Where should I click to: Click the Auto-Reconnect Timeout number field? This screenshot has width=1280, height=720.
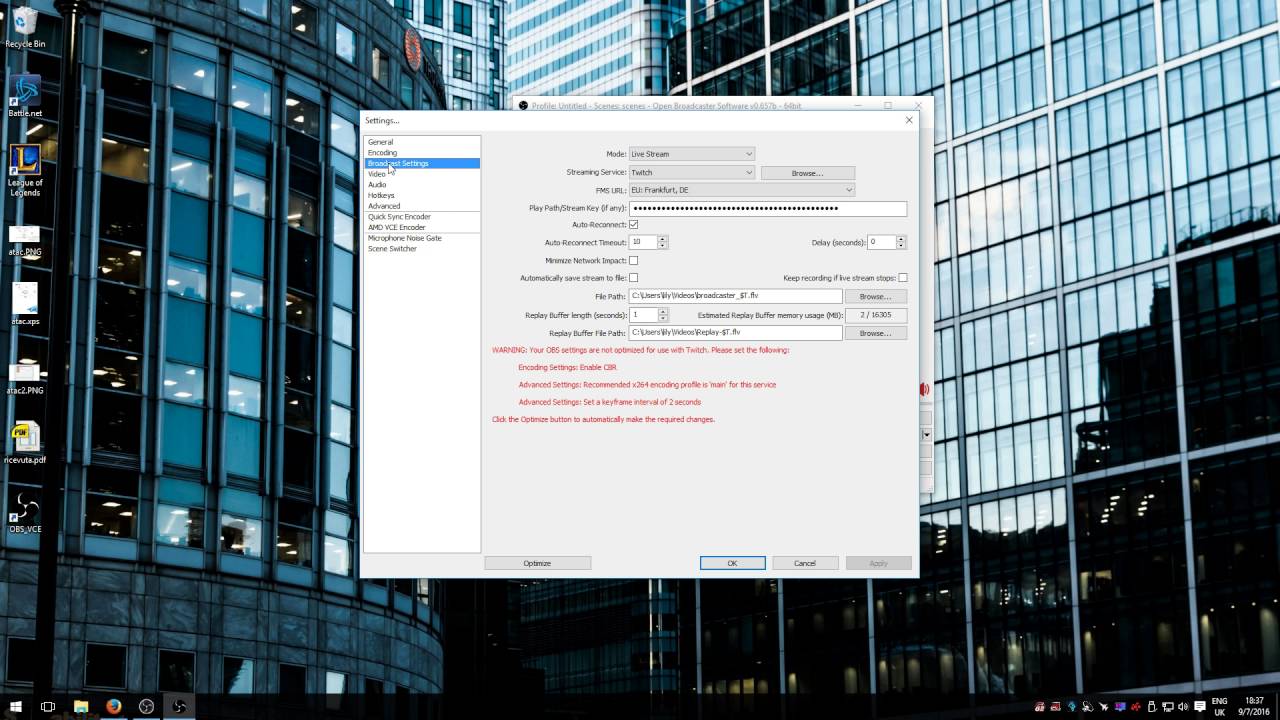[643, 242]
